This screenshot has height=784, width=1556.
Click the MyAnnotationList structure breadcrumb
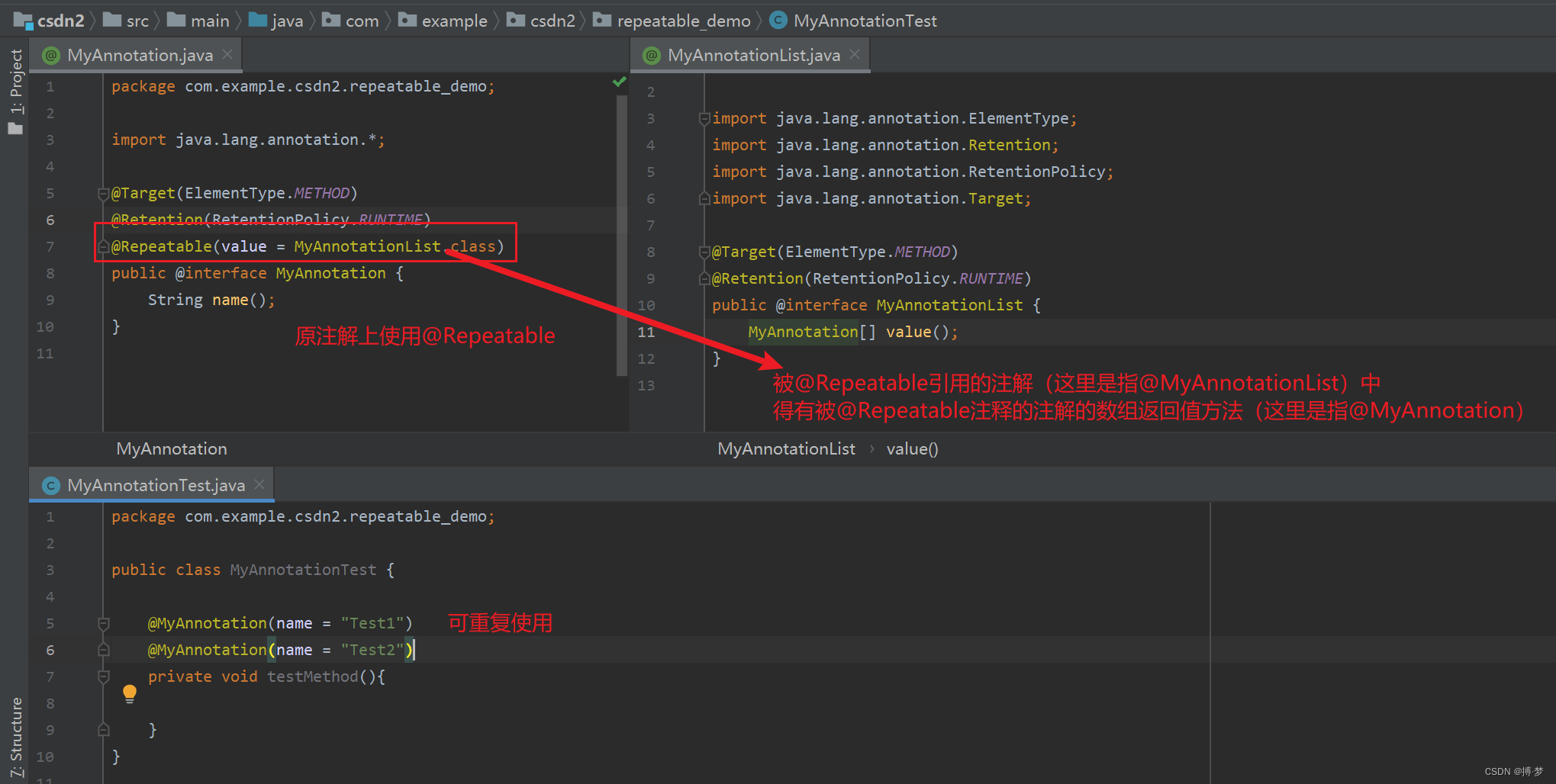pos(786,449)
